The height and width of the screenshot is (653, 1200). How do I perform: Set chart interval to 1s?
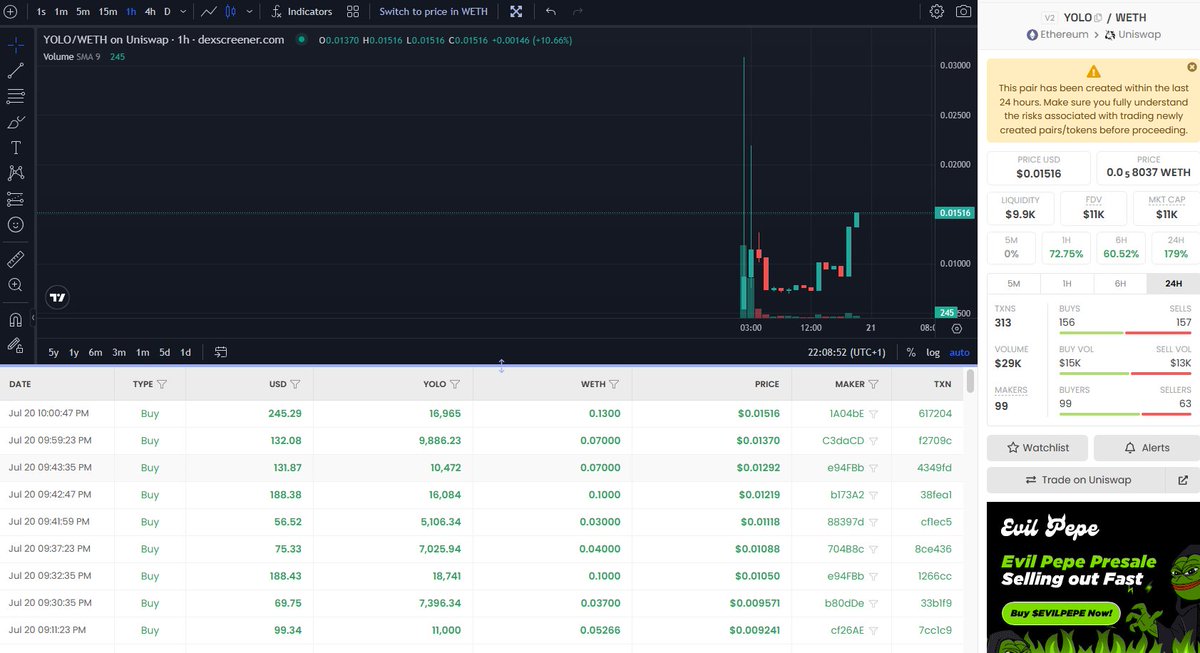point(41,12)
